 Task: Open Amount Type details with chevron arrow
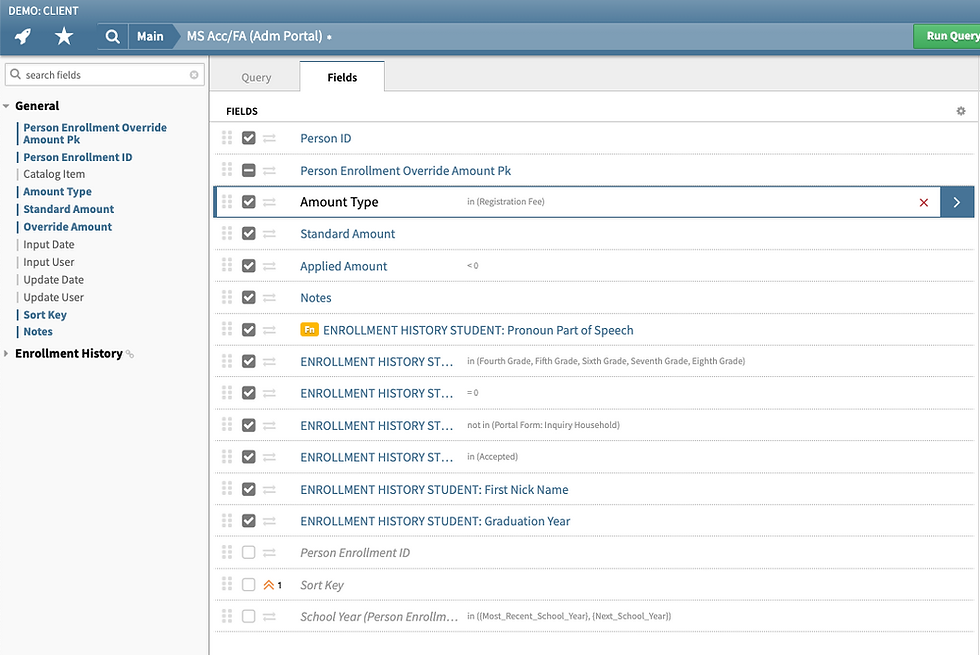[x=957, y=202]
